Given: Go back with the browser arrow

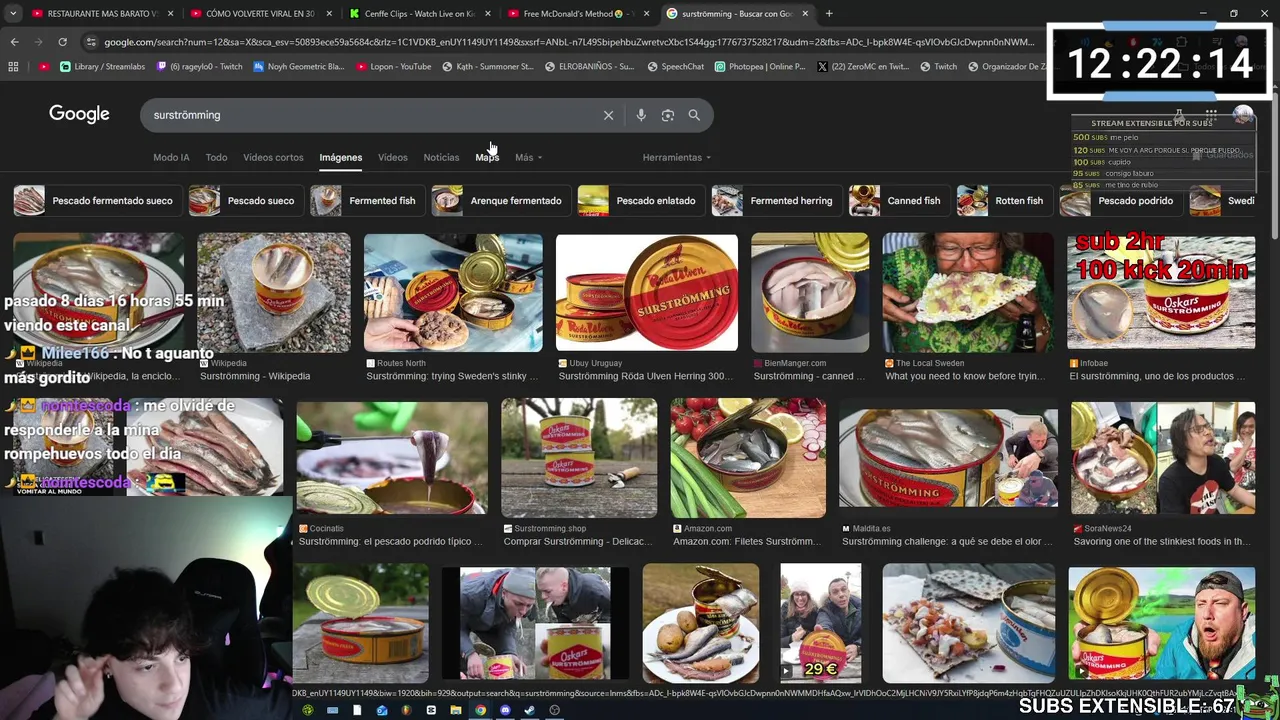Looking at the screenshot, I should [x=14, y=42].
